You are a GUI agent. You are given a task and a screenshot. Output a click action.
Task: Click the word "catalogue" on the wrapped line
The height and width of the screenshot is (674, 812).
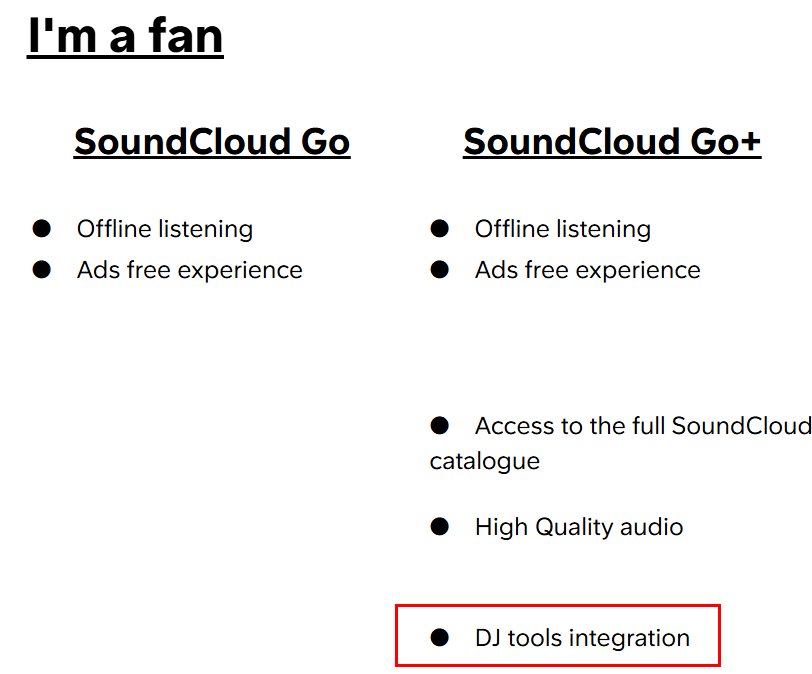tap(485, 461)
